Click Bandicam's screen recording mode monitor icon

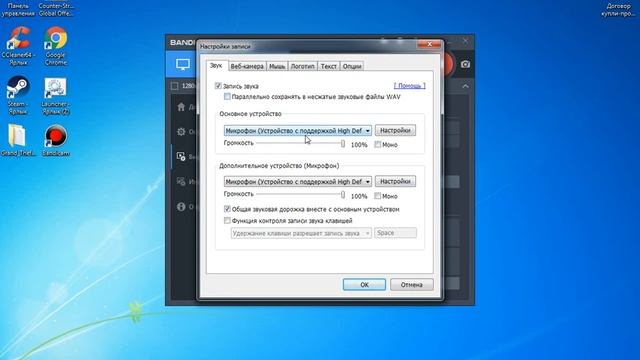(x=182, y=64)
